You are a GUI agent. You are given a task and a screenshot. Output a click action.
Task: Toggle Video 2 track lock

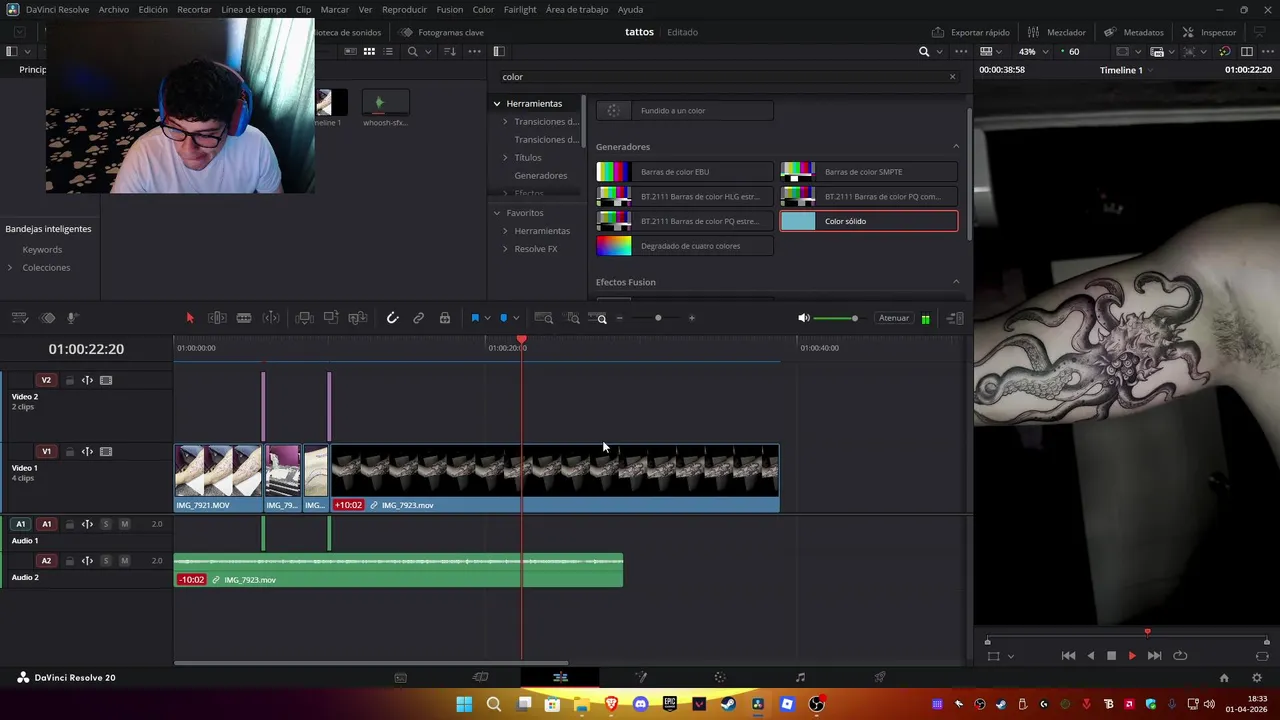tap(69, 380)
